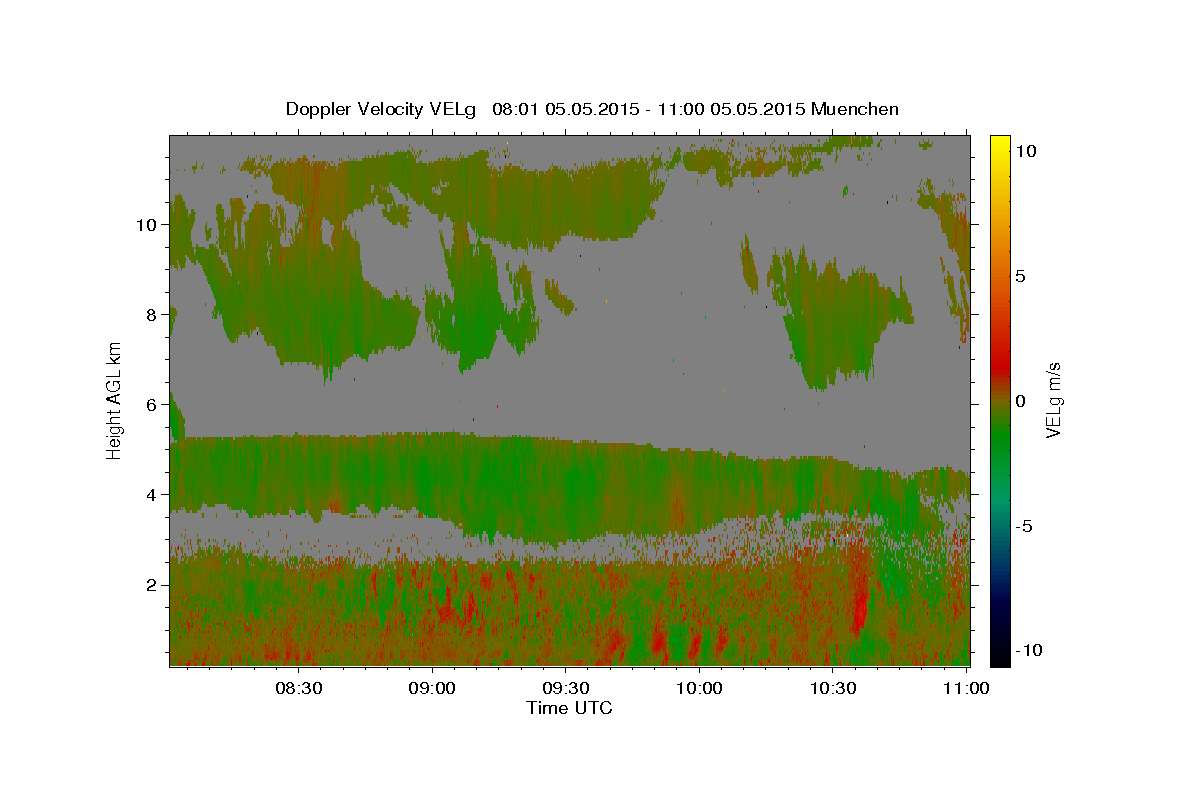Click the 10:00 time tick label
The width and height of the screenshot is (1200, 800).
click(699, 689)
